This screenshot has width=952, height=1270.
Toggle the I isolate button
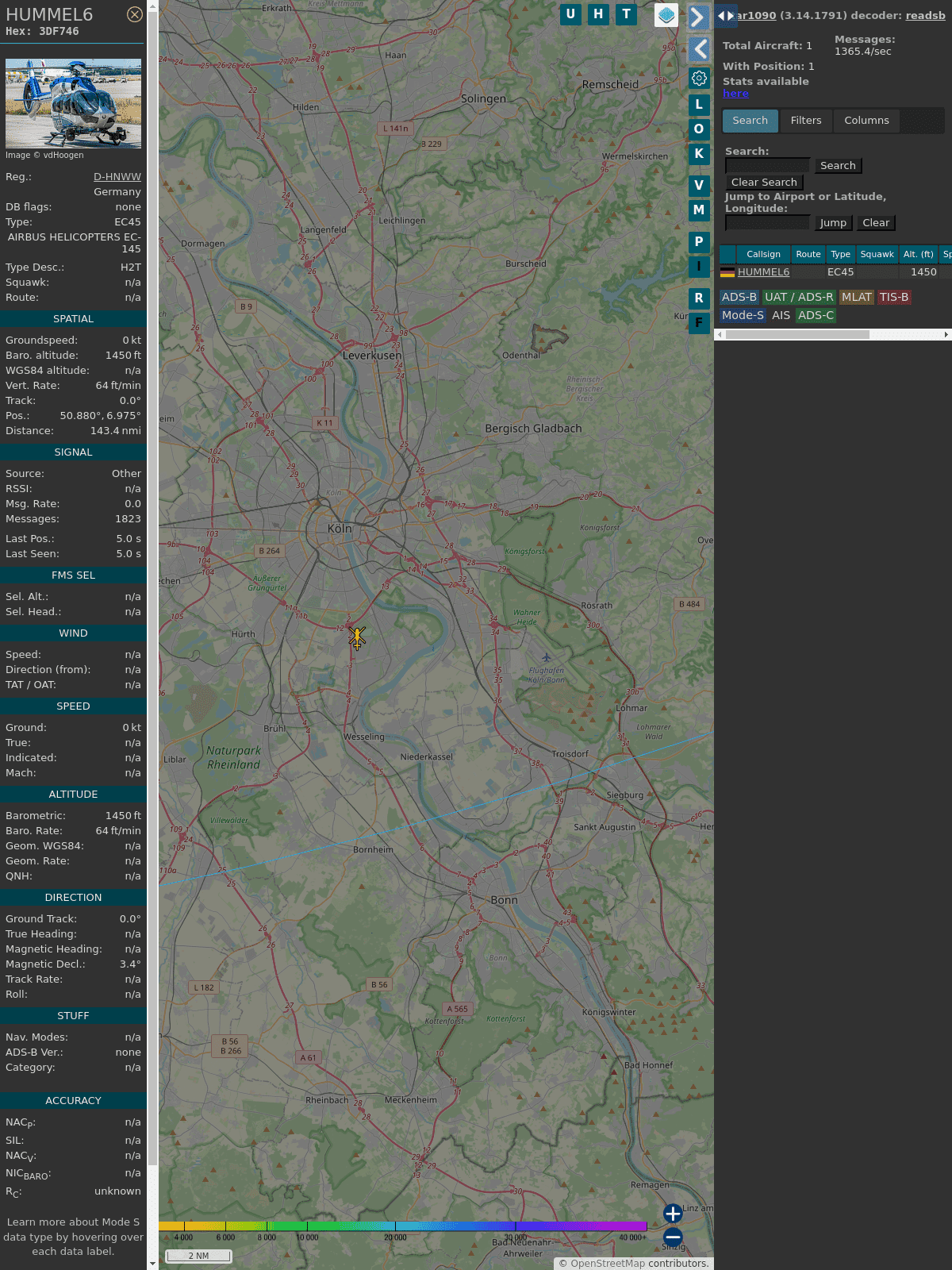click(x=699, y=267)
